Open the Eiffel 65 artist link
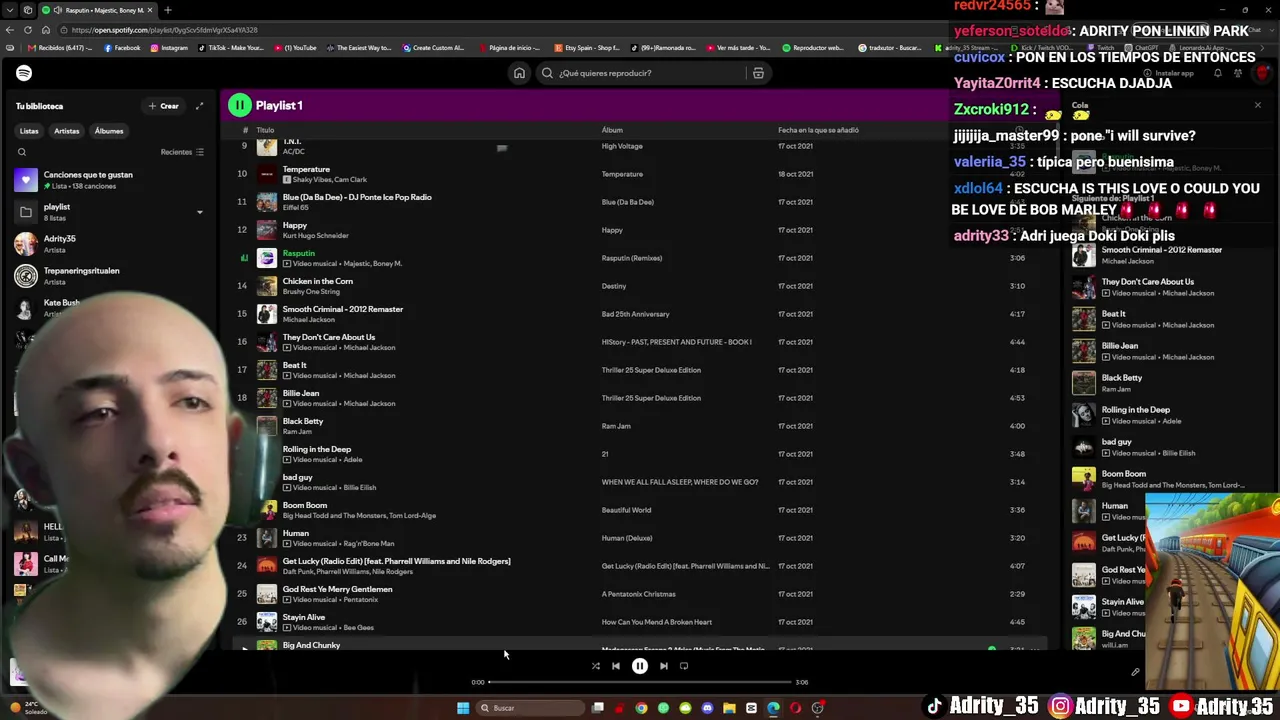Viewport: 1280px width, 720px height. 296,208
